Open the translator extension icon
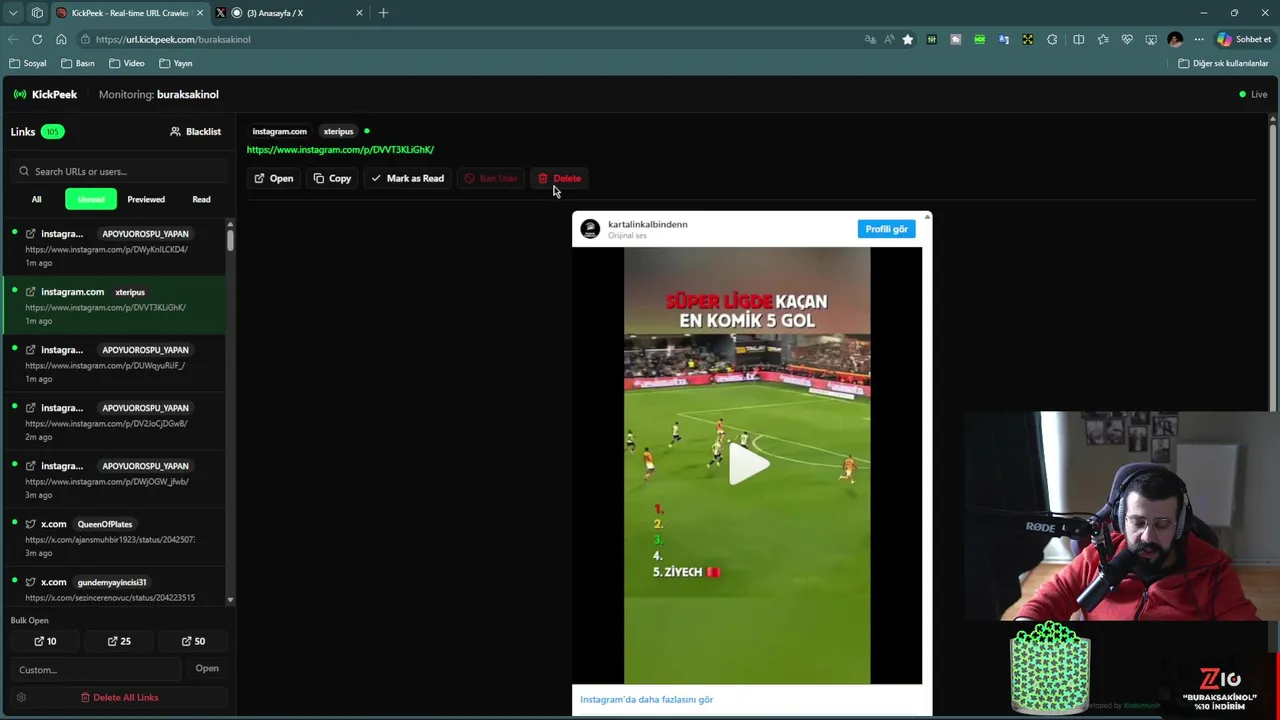 click(1004, 39)
